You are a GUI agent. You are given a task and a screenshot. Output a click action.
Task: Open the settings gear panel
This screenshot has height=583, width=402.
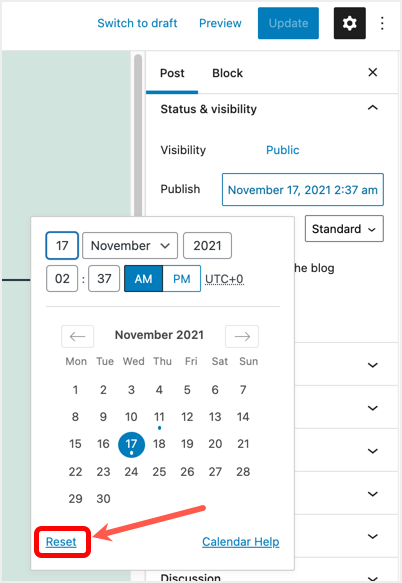point(350,23)
